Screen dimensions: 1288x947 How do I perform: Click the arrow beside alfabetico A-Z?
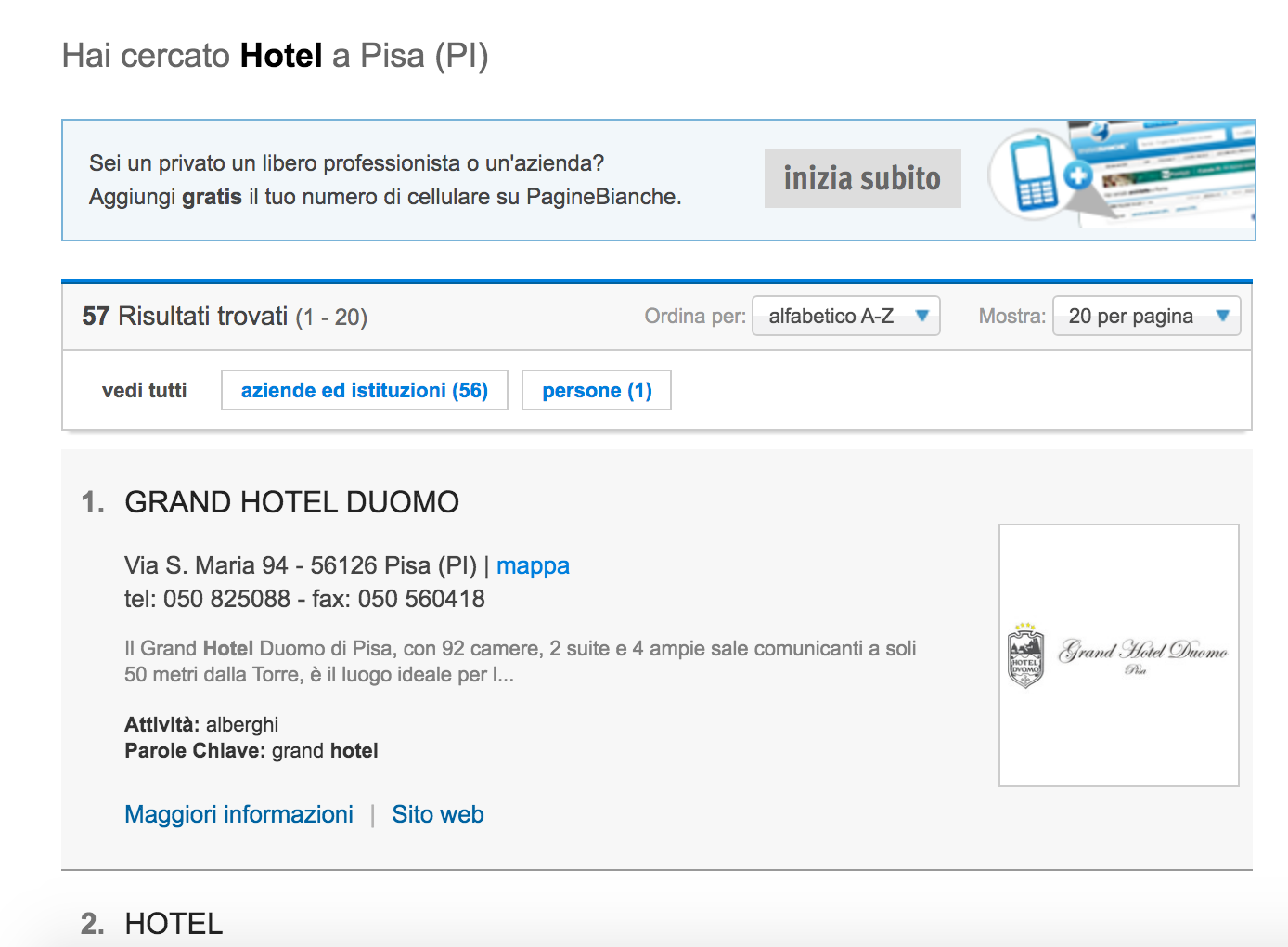[x=922, y=316]
